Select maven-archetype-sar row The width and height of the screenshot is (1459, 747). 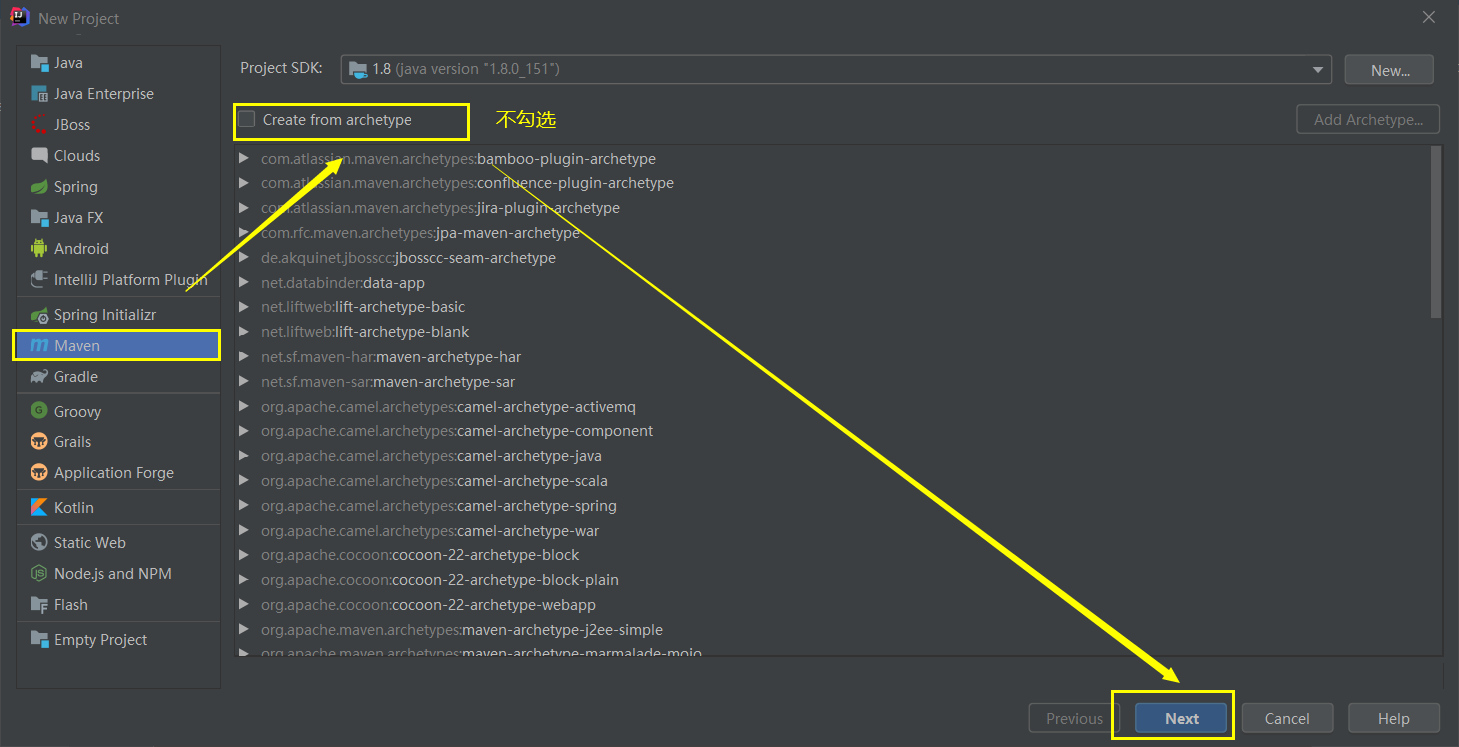pos(831,381)
